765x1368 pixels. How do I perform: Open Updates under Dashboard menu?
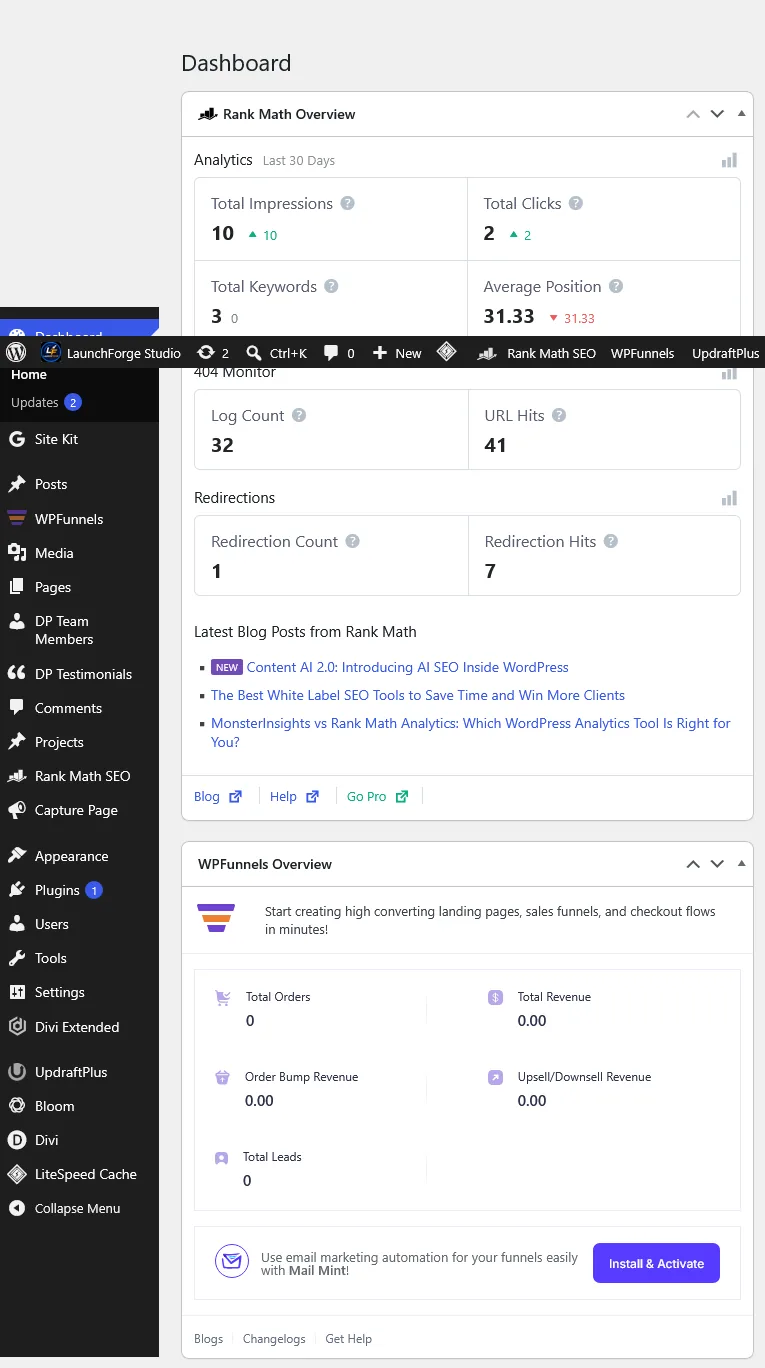pos(45,402)
